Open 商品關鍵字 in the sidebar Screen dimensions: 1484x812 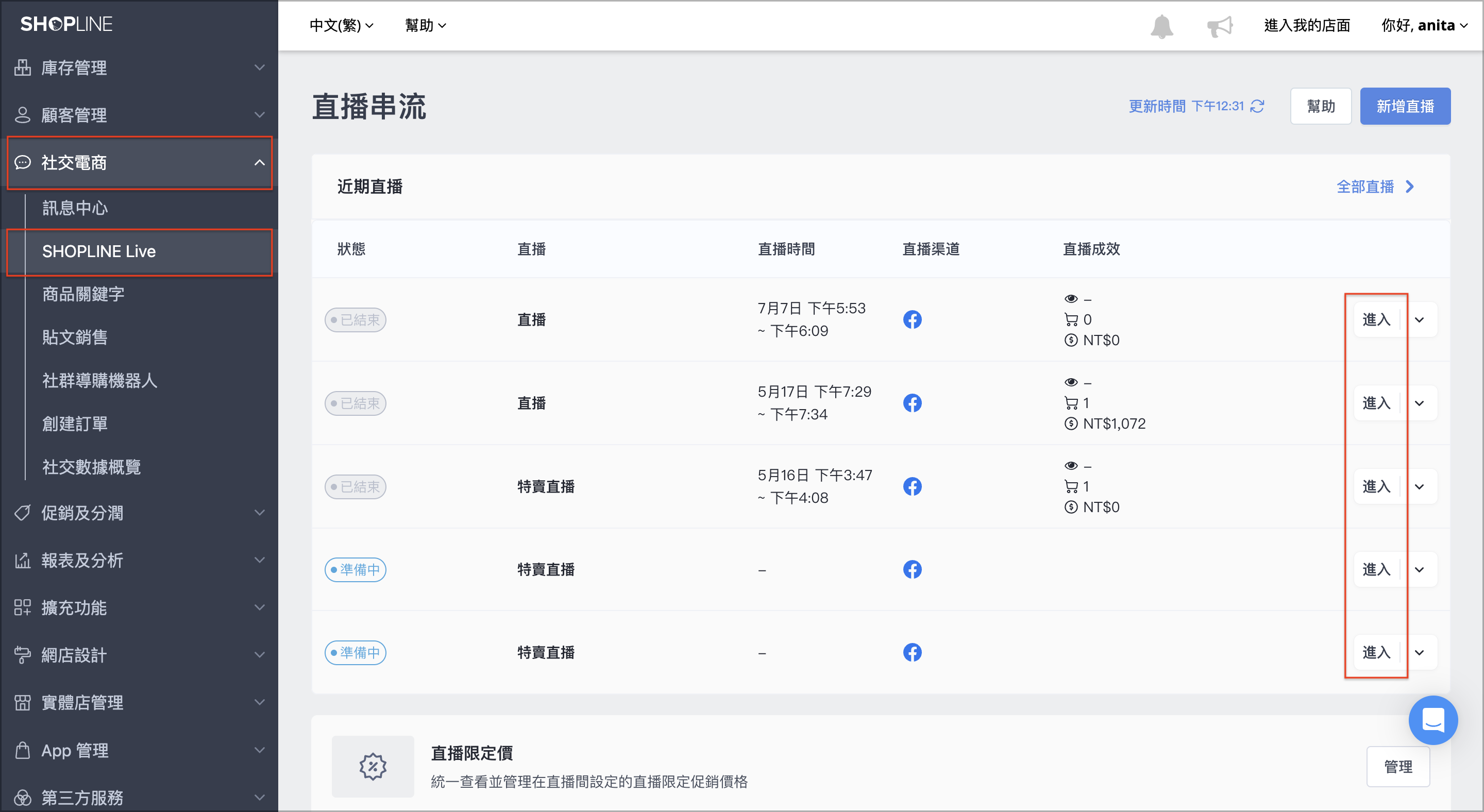(x=83, y=294)
